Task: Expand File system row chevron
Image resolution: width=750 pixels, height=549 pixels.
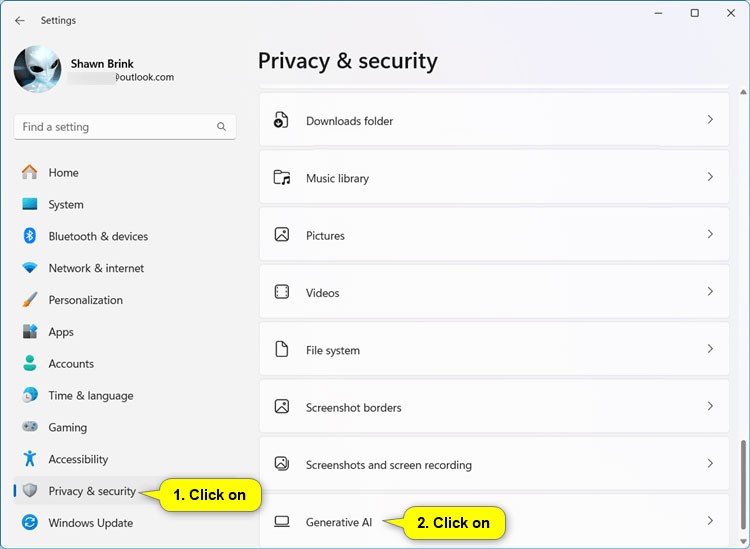Action: coord(710,350)
